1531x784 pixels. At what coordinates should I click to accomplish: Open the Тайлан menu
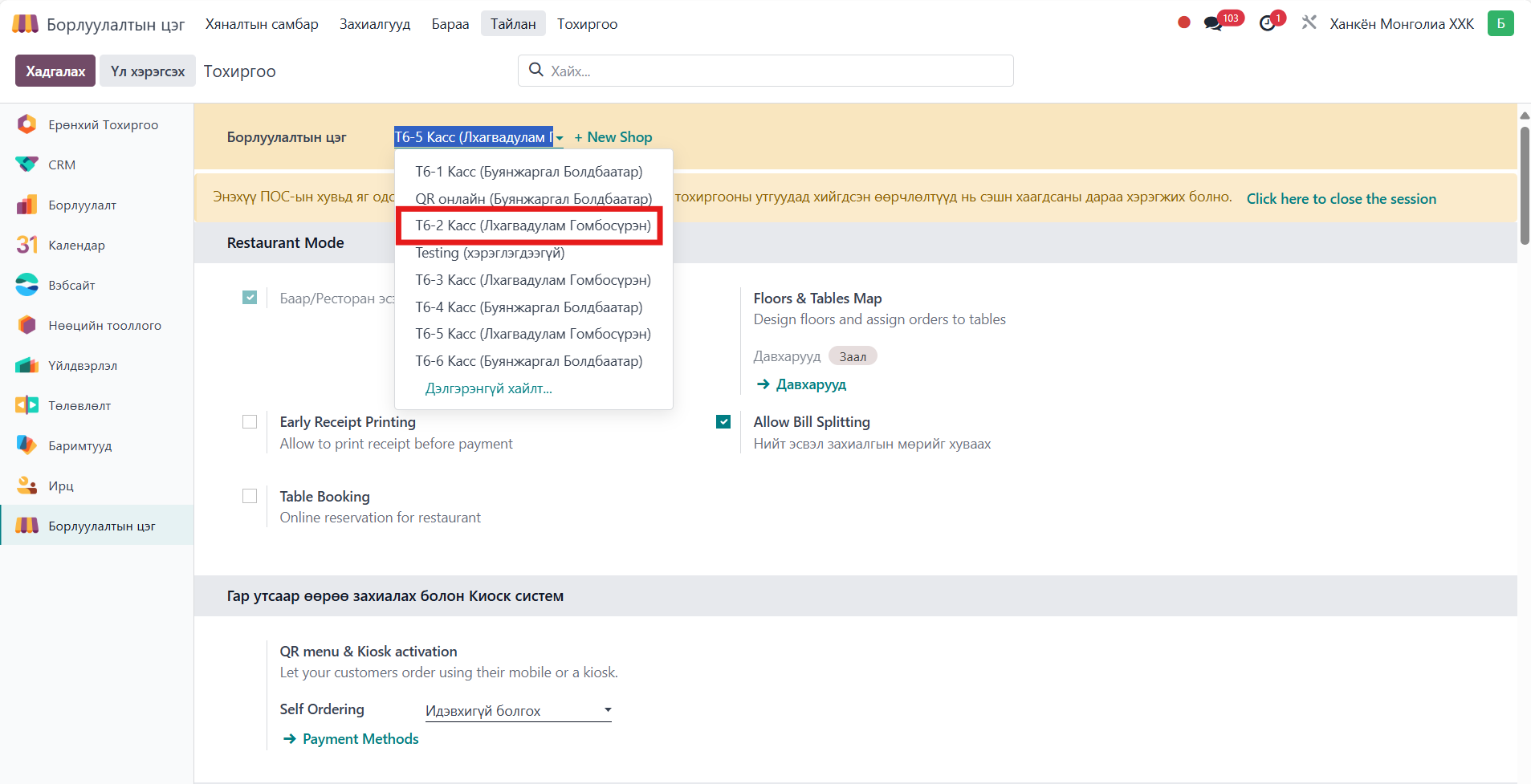[x=513, y=24]
